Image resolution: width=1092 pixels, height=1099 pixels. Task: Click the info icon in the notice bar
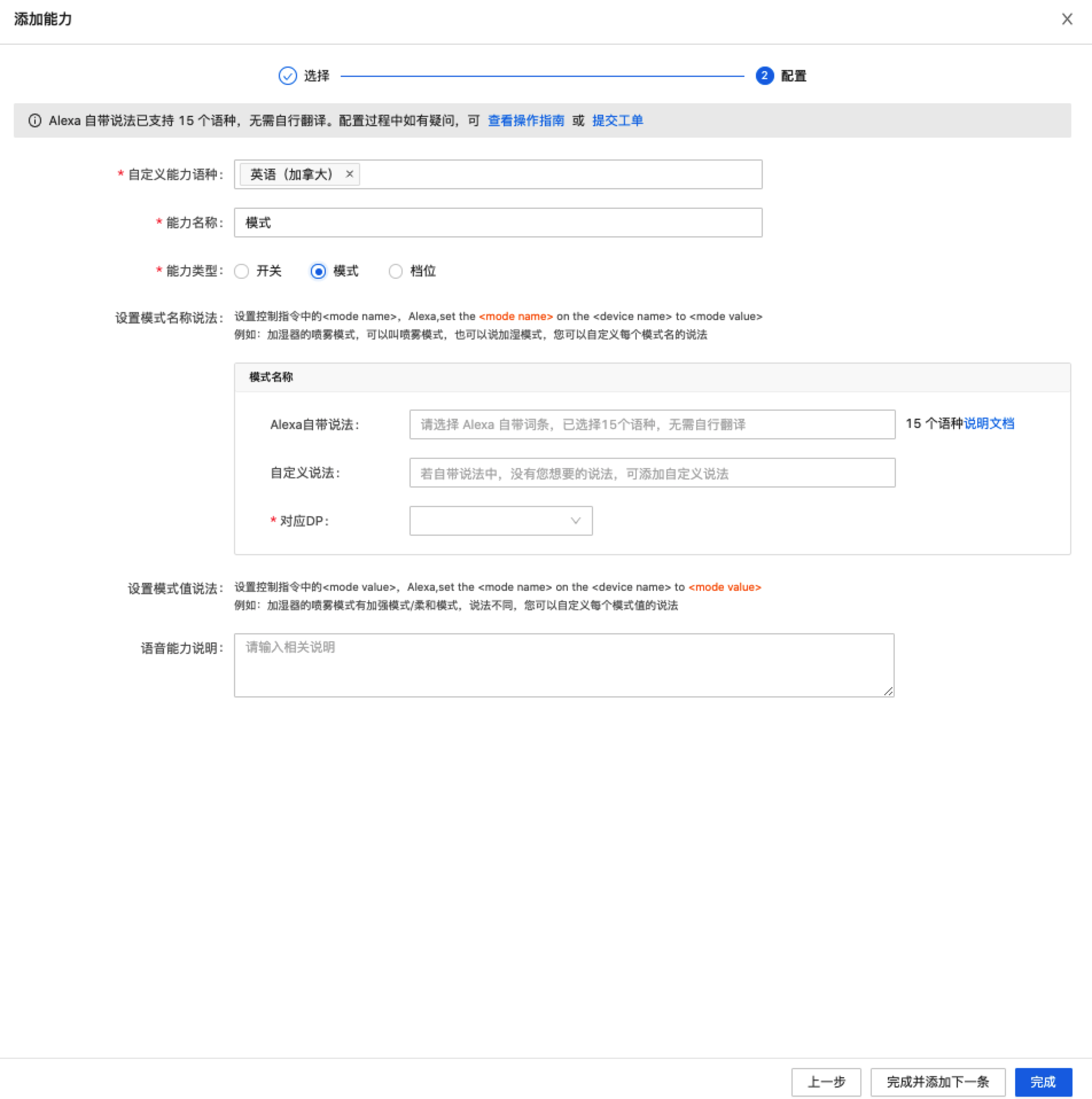pyautogui.click(x=35, y=120)
